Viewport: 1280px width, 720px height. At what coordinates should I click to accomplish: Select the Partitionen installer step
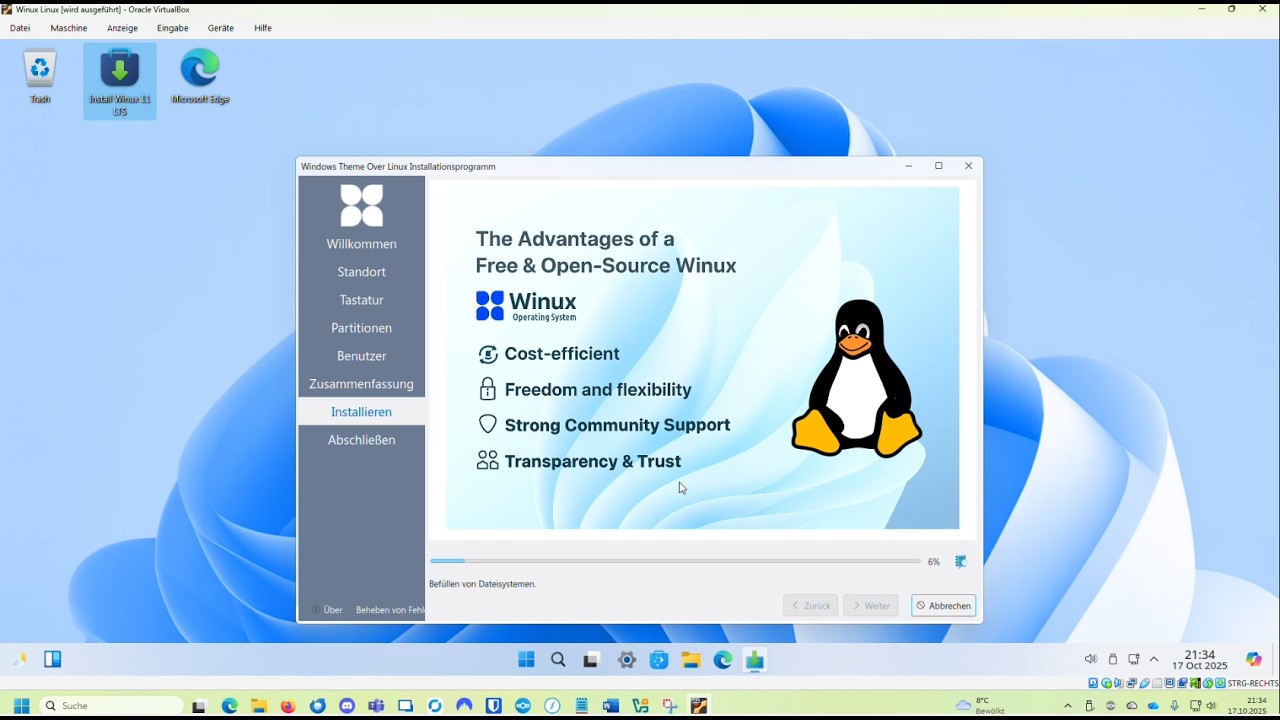point(361,328)
